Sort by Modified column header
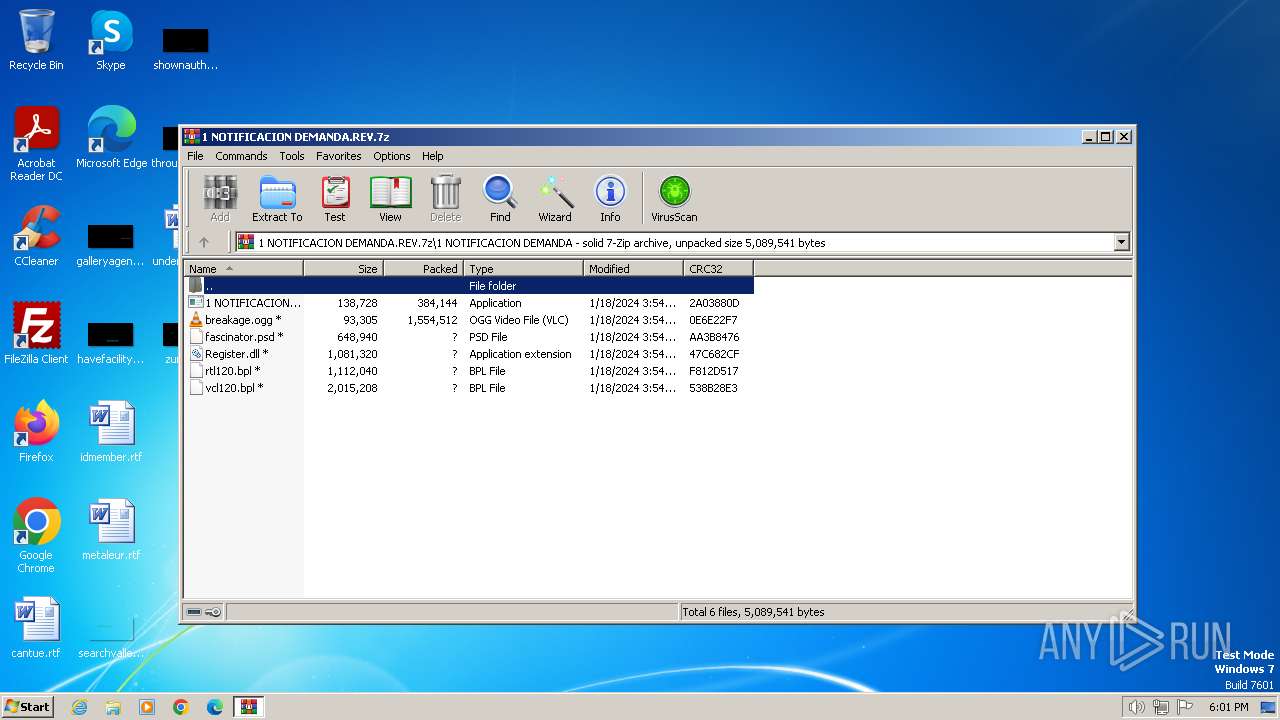The image size is (1280, 720). [x=633, y=268]
